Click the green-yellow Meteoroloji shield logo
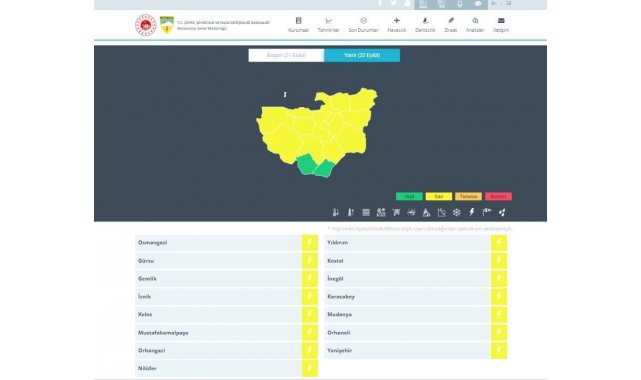 [167, 25]
